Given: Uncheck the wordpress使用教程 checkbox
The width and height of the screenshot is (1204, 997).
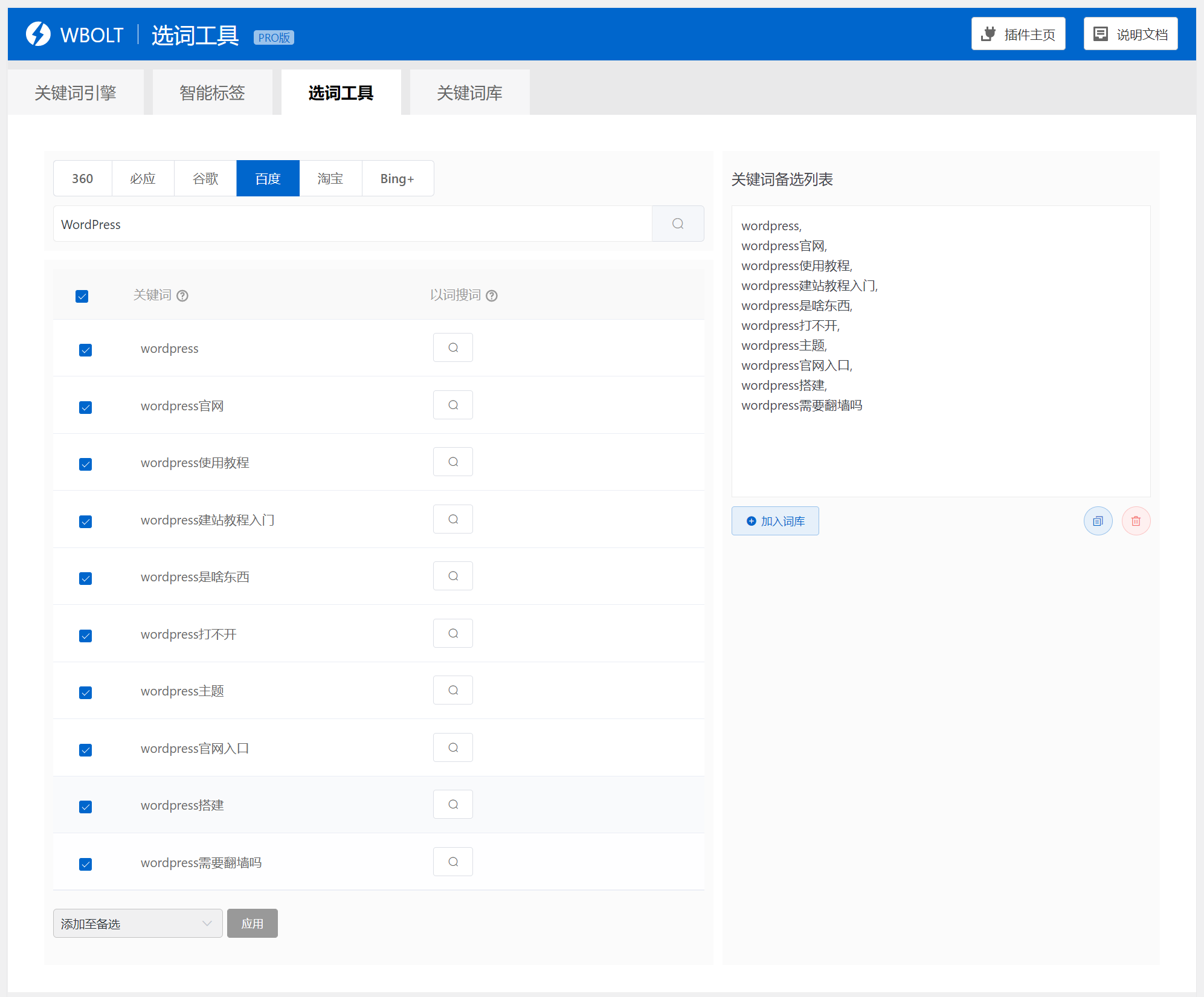Looking at the screenshot, I should (86, 464).
